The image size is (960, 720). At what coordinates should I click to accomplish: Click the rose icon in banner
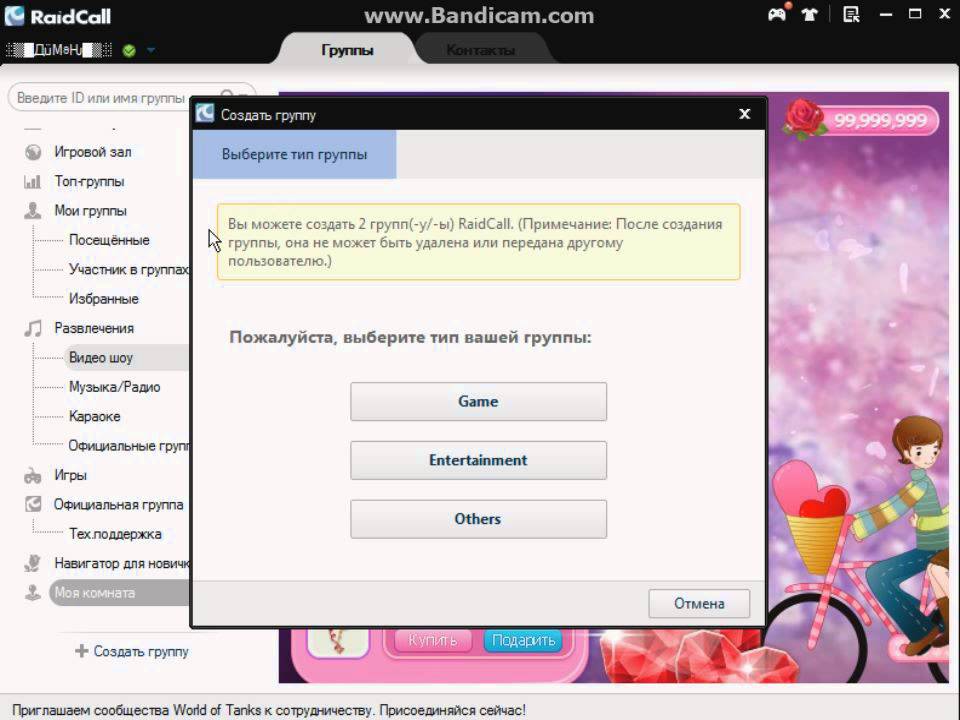(x=804, y=119)
